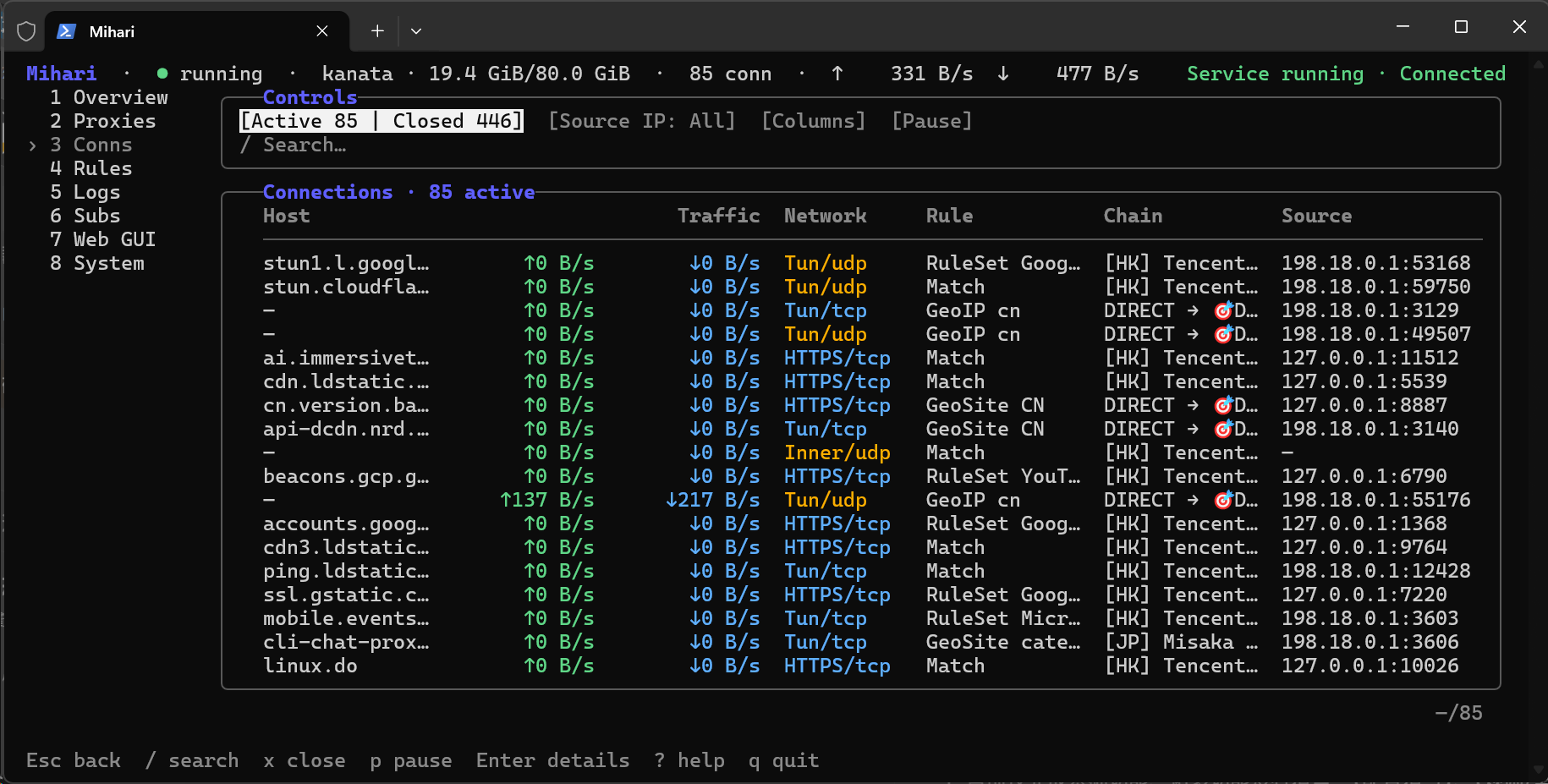Click the Host column header
Screen dimensions: 1548x784
coord(287,216)
